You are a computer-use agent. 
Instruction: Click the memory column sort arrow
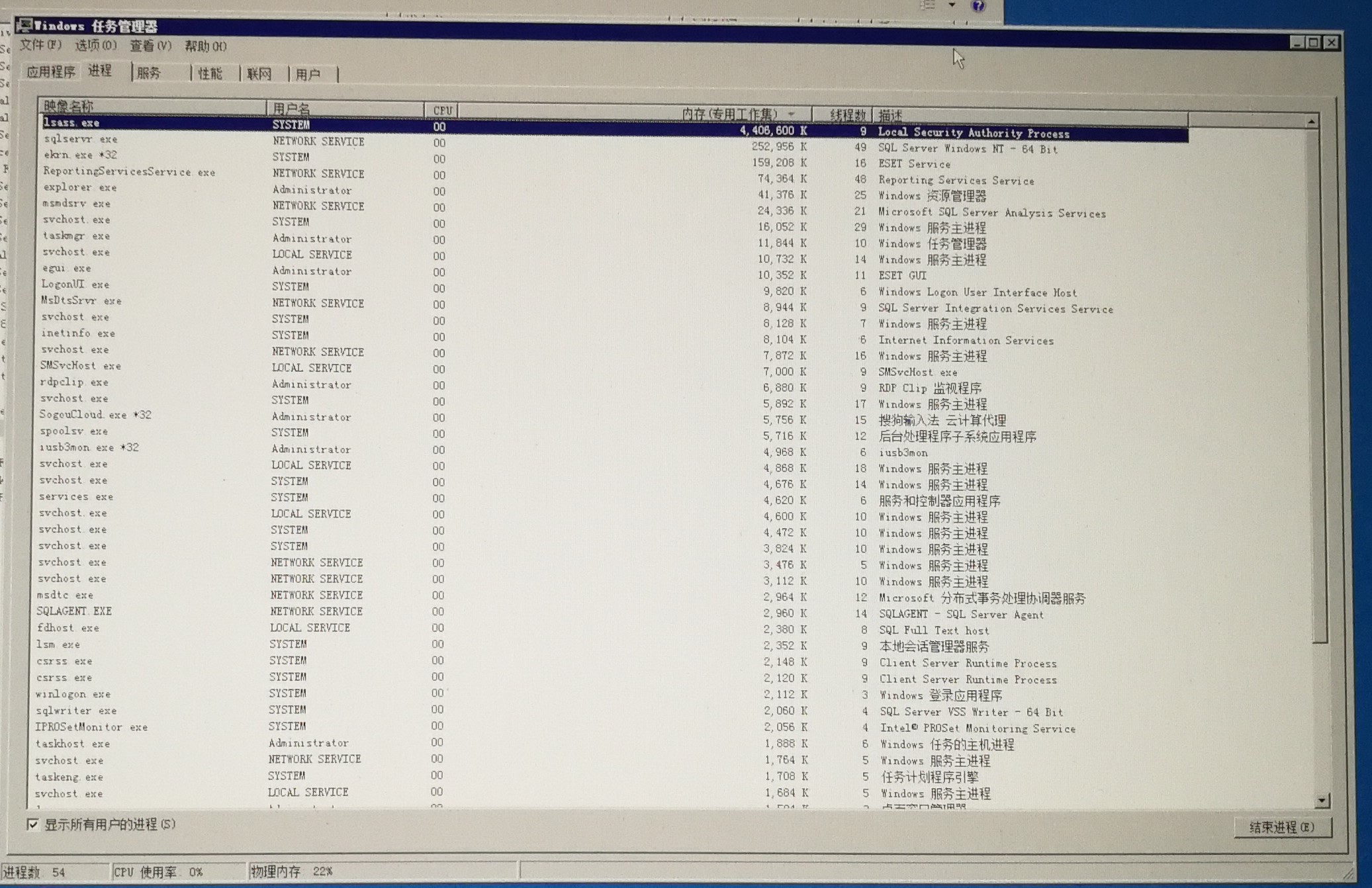coord(792,114)
